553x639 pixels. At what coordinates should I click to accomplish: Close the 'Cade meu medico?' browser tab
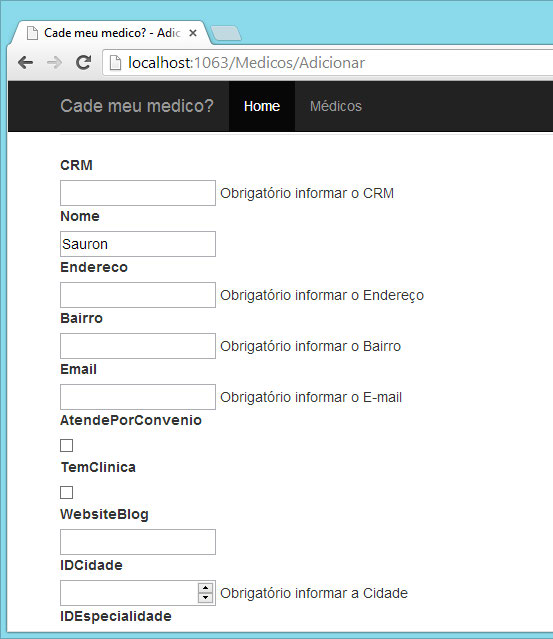point(193,33)
